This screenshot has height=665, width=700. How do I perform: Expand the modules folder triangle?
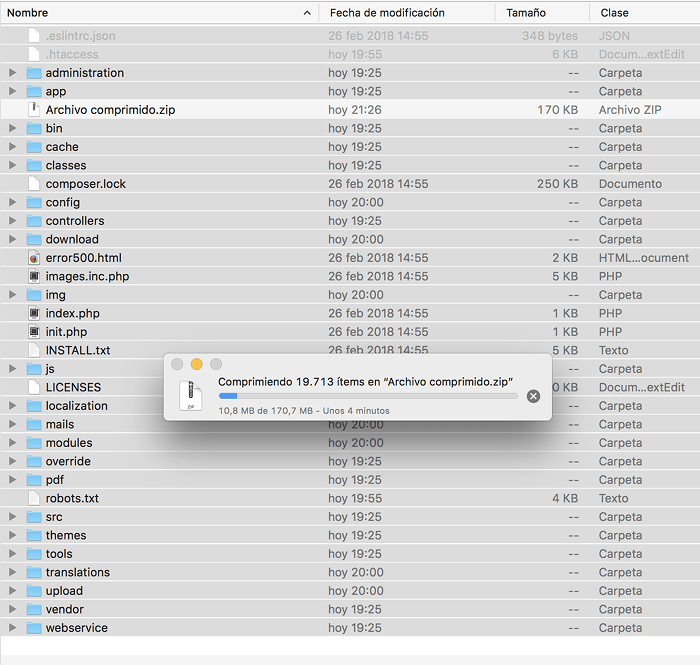coord(12,443)
